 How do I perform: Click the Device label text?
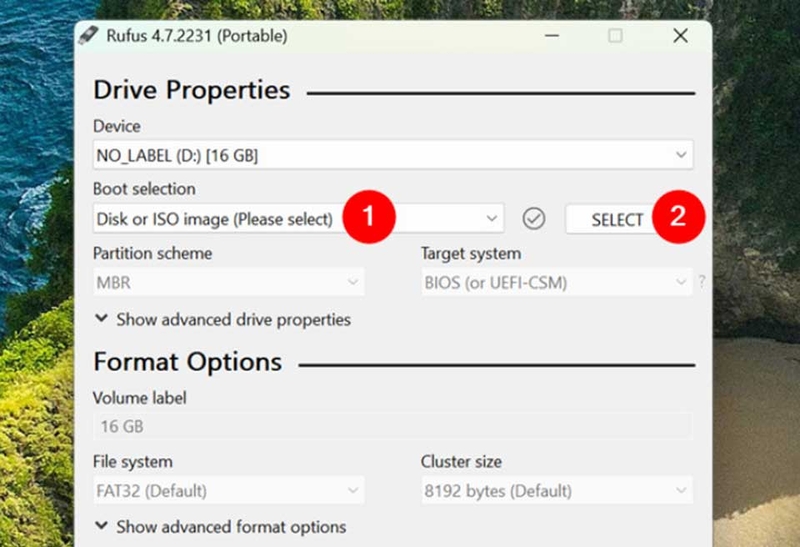[x=117, y=126]
